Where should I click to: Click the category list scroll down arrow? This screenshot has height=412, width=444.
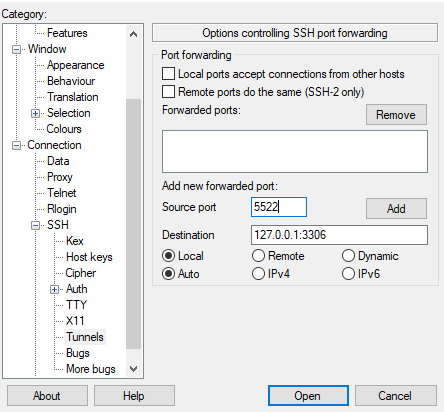coord(133,369)
